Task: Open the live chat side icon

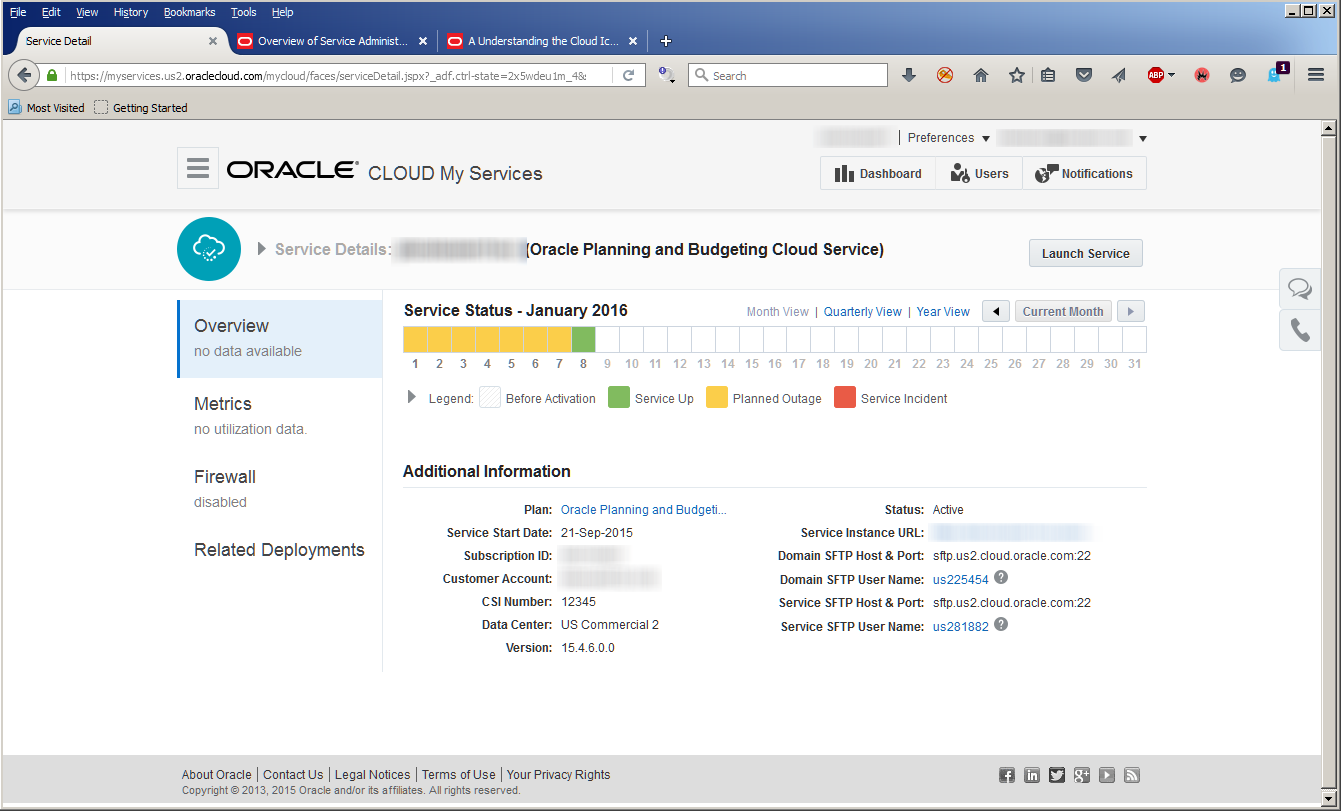Action: point(1300,289)
